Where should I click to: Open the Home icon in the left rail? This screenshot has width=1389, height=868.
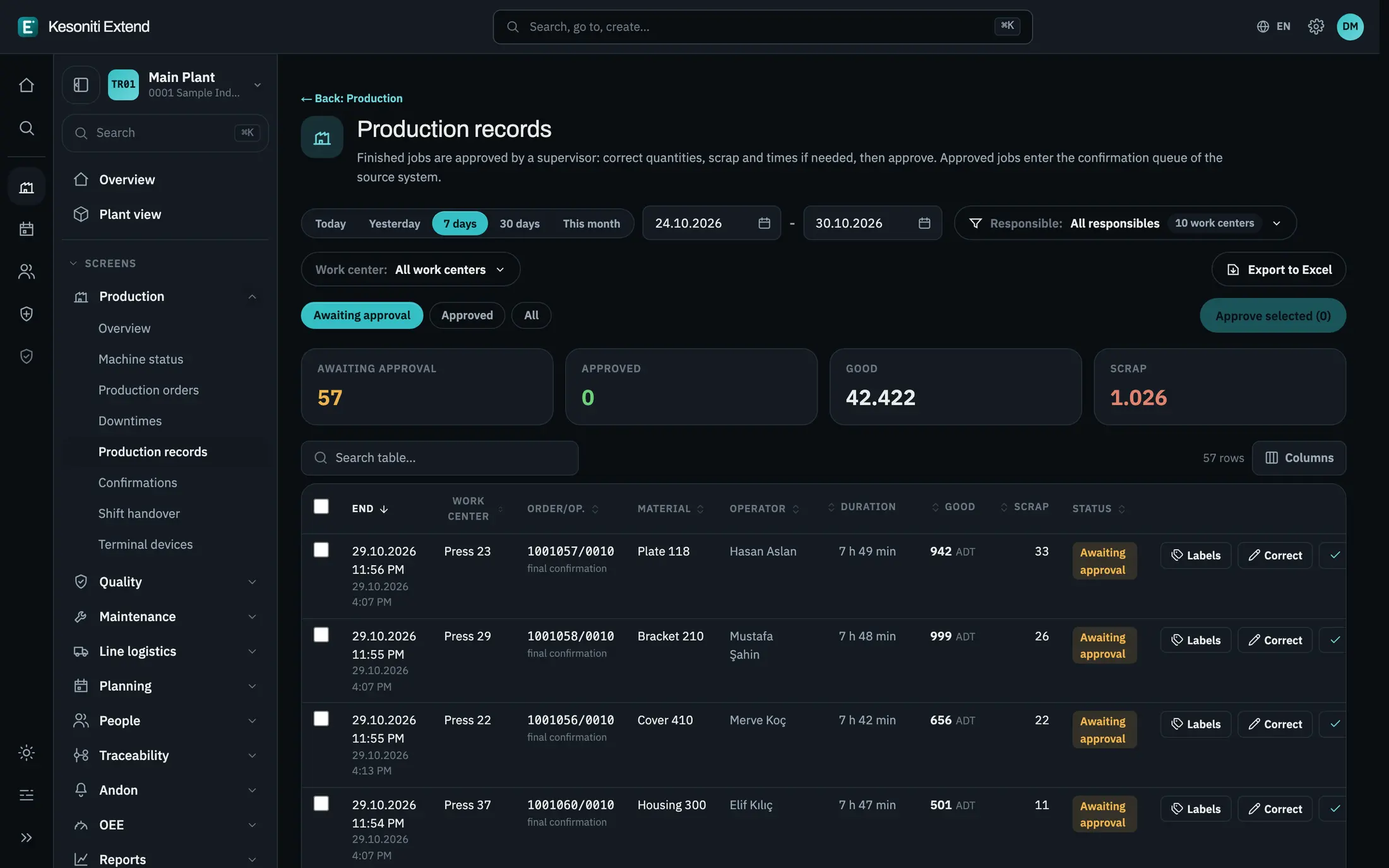point(27,85)
